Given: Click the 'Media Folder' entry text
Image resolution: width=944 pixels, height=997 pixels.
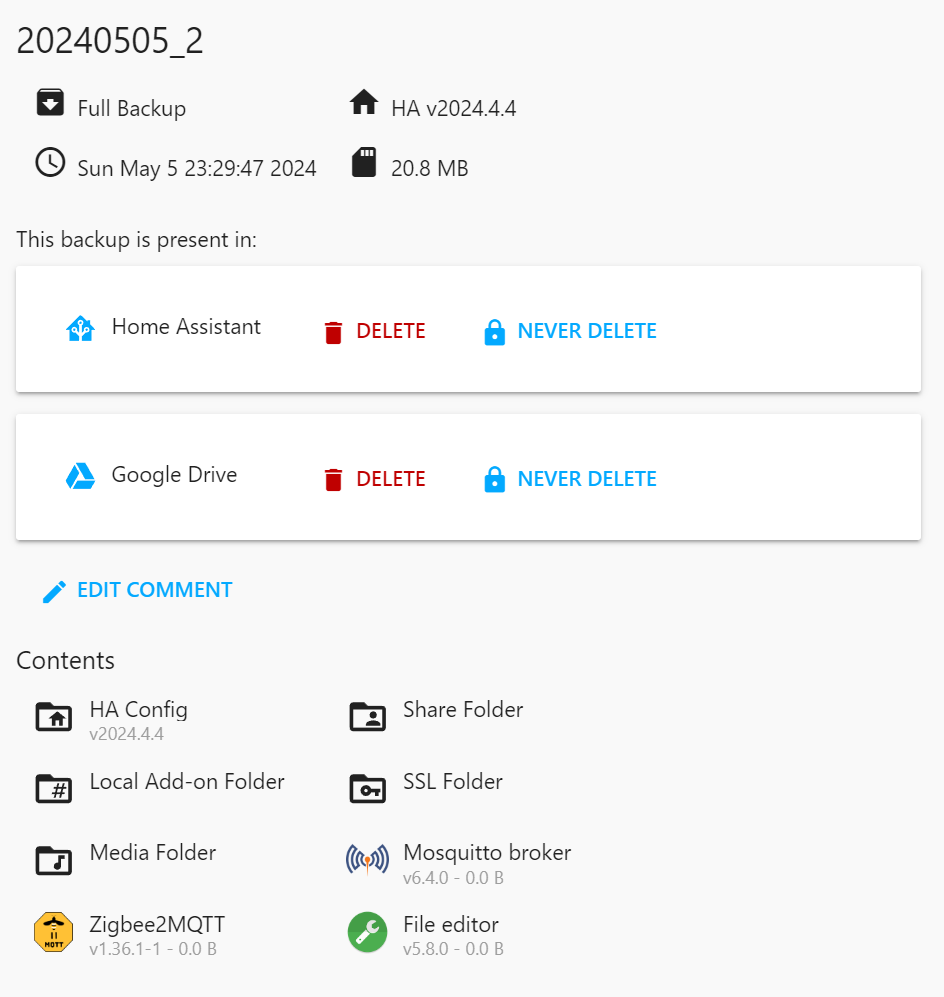Looking at the screenshot, I should pyautogui.click(x=153, y=853).
